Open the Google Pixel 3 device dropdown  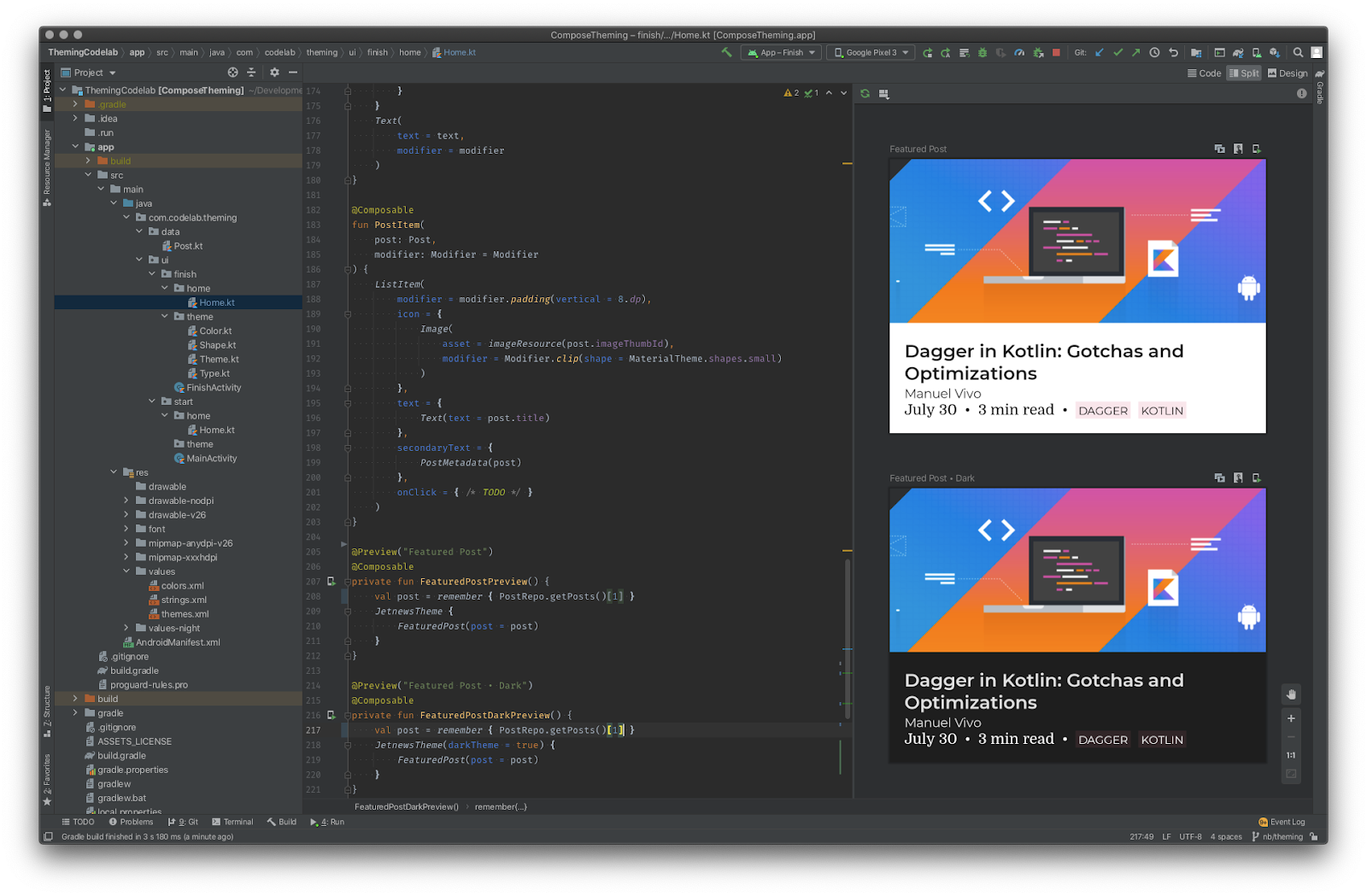[x=871, y=53]
